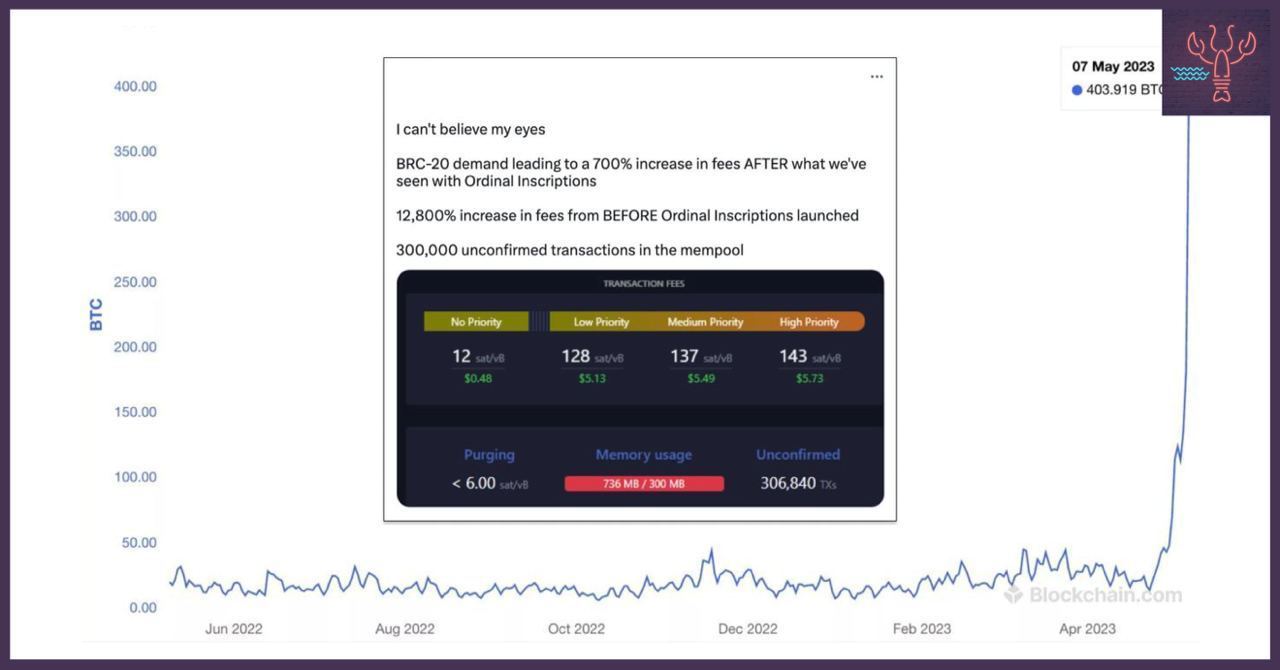This screenshot has width=1280, height=670.
Task: Click the blue dot in the 07 May tooltip
Action: pyautogui.click(x=1077, y=90)
